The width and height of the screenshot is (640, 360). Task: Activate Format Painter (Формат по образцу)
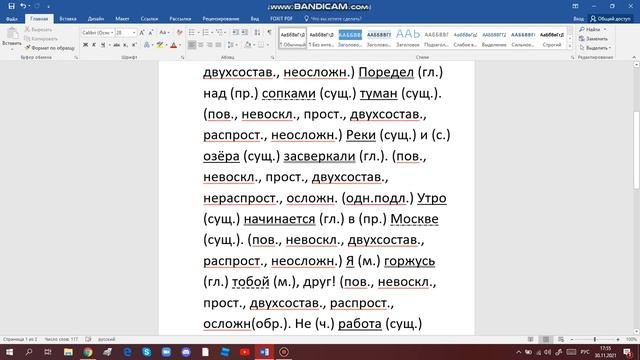point(50,48)
